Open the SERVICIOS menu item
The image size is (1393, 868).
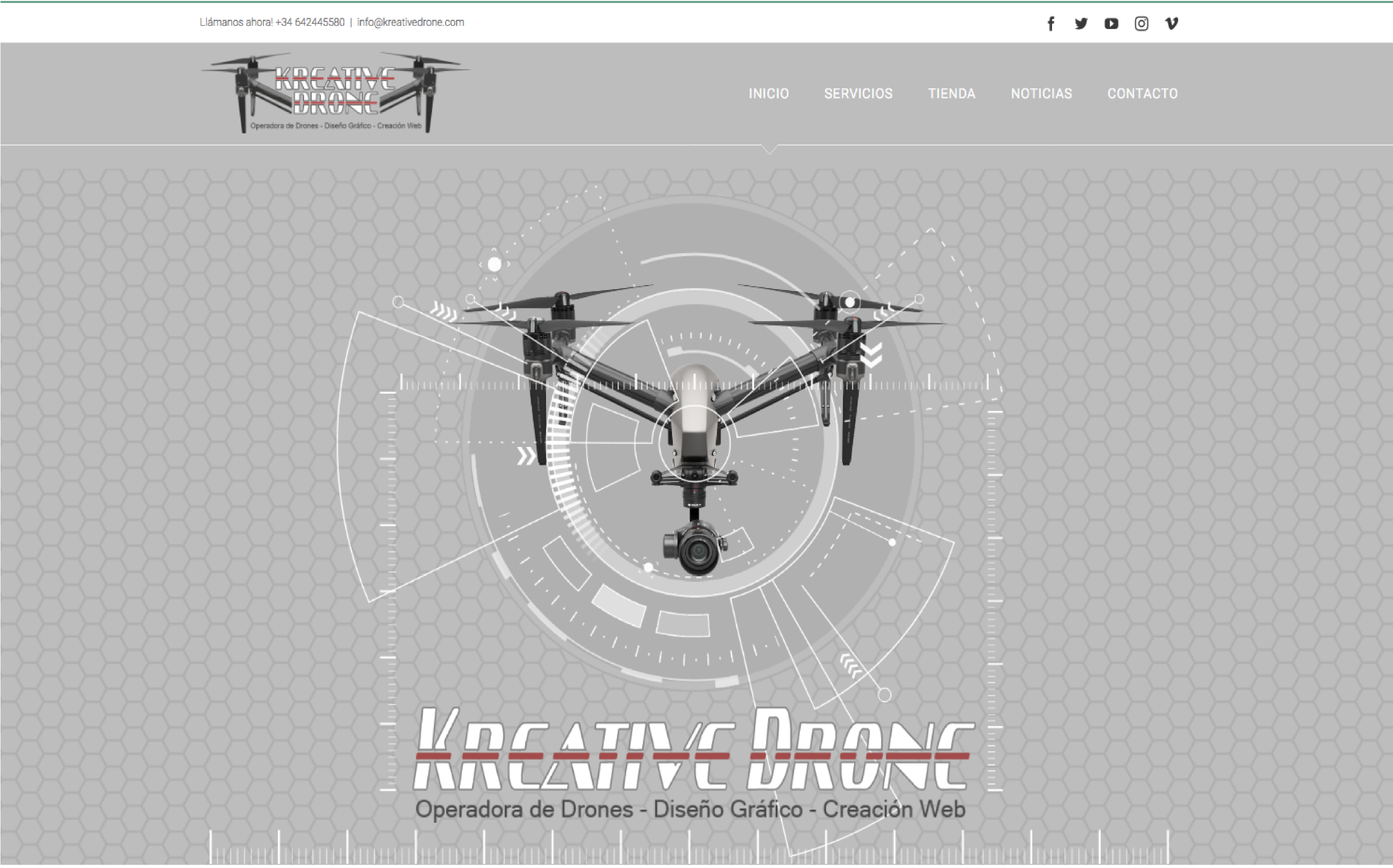(859, 93)
